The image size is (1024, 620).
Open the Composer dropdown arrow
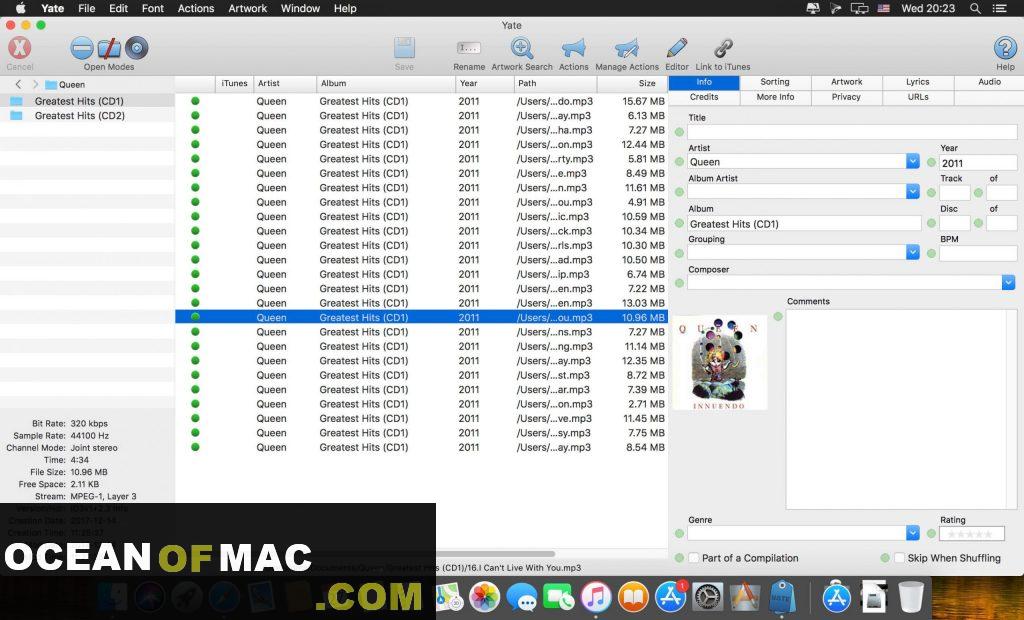click(x=1008, y=282)
